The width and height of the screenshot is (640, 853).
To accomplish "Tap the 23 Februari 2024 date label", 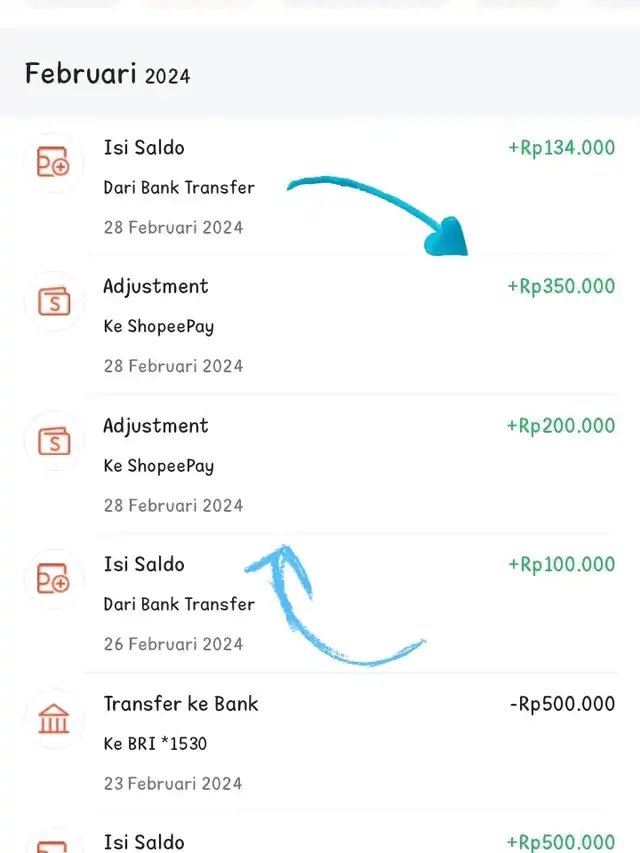I will coord(173,783).
